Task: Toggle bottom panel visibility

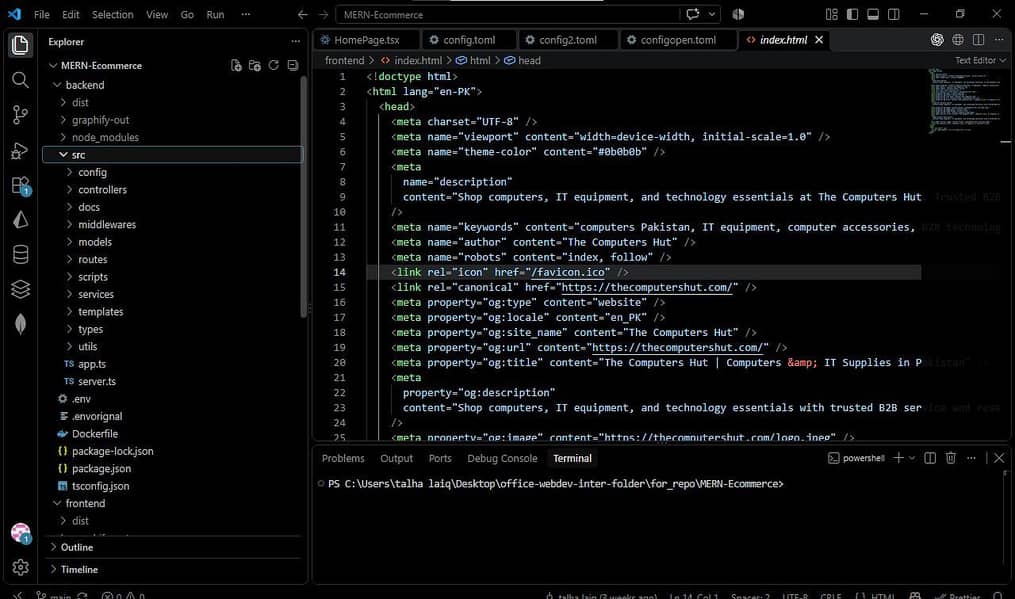Action: (x=873, y=14)
